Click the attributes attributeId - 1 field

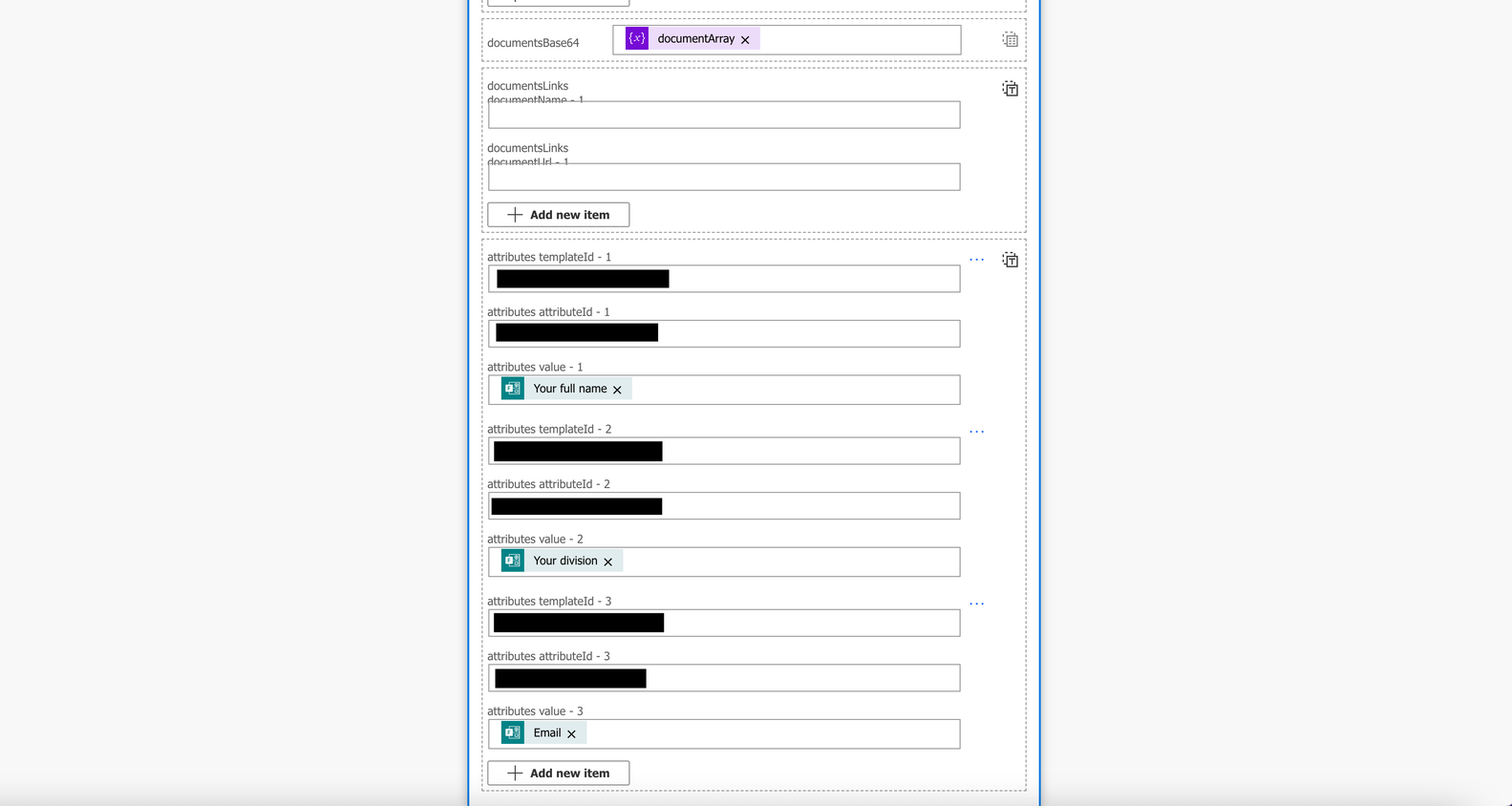click(x=724, y=333)
